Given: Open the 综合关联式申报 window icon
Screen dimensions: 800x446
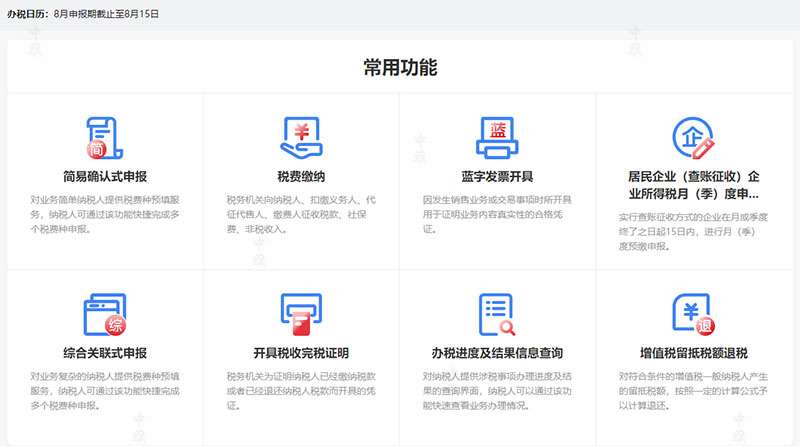Looking at the screenshot, I should (104, 316).
